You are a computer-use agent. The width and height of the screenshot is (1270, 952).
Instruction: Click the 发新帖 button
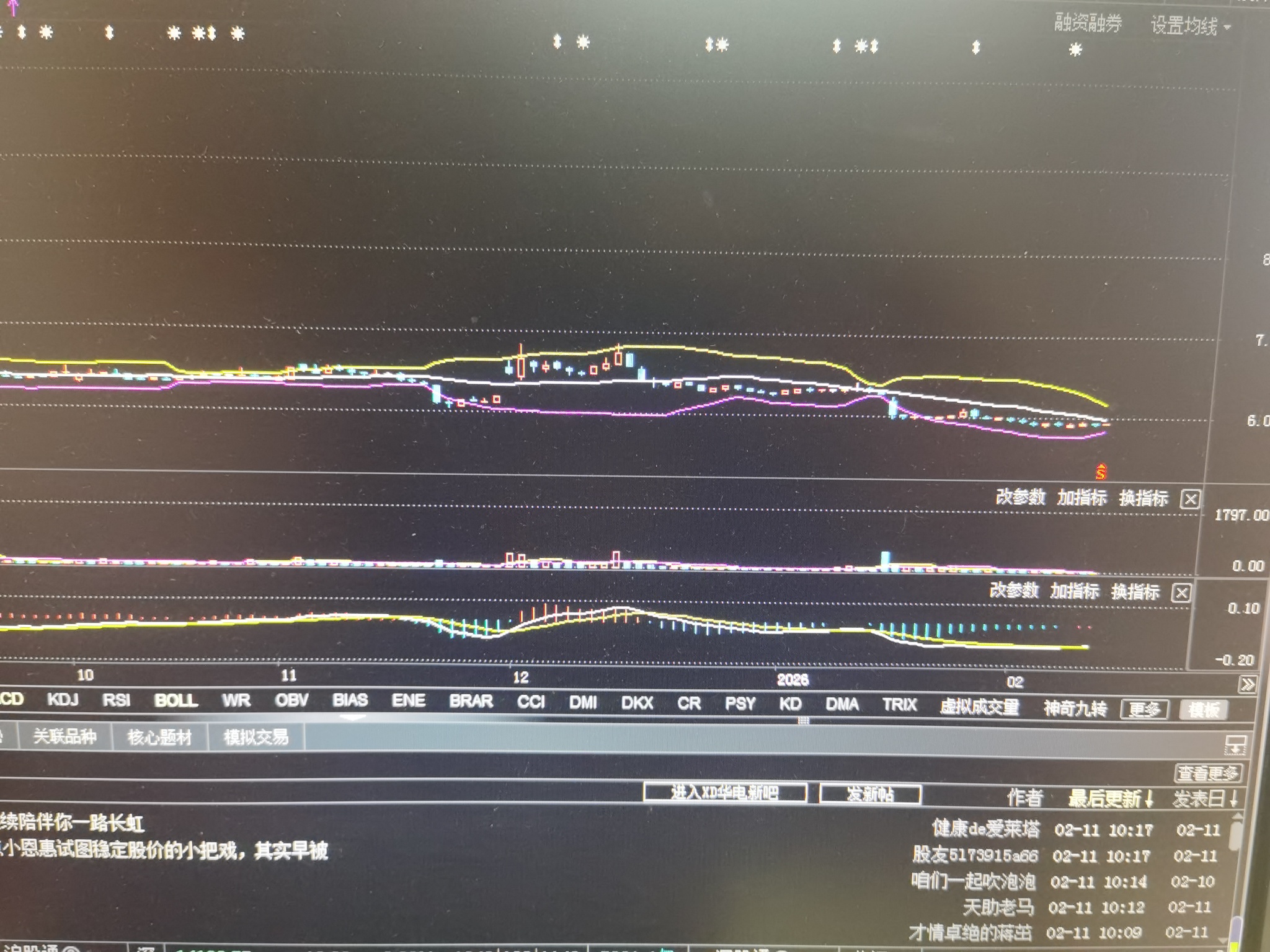coord(870,794)
